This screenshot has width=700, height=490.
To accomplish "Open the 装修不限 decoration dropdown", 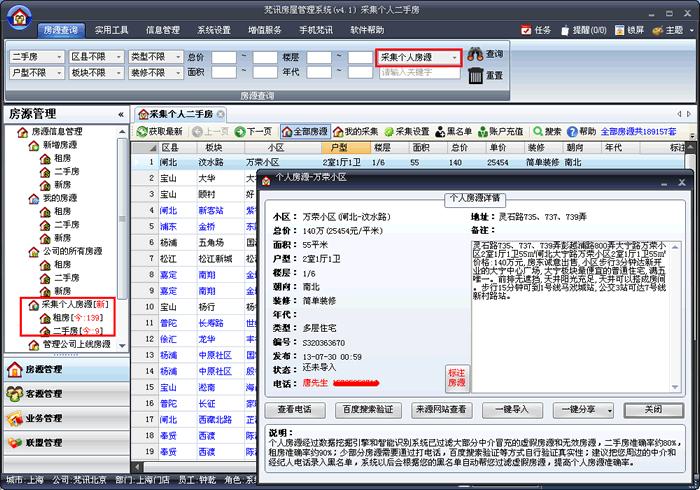I will click(x=156, y=73).
